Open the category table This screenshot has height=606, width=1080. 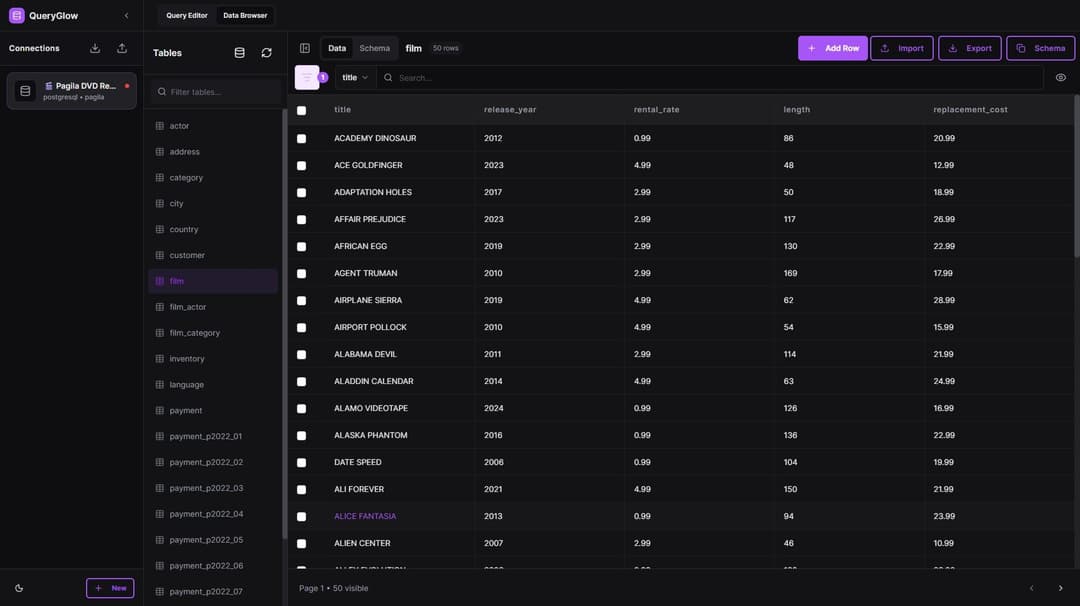click(x=213, y=178)
